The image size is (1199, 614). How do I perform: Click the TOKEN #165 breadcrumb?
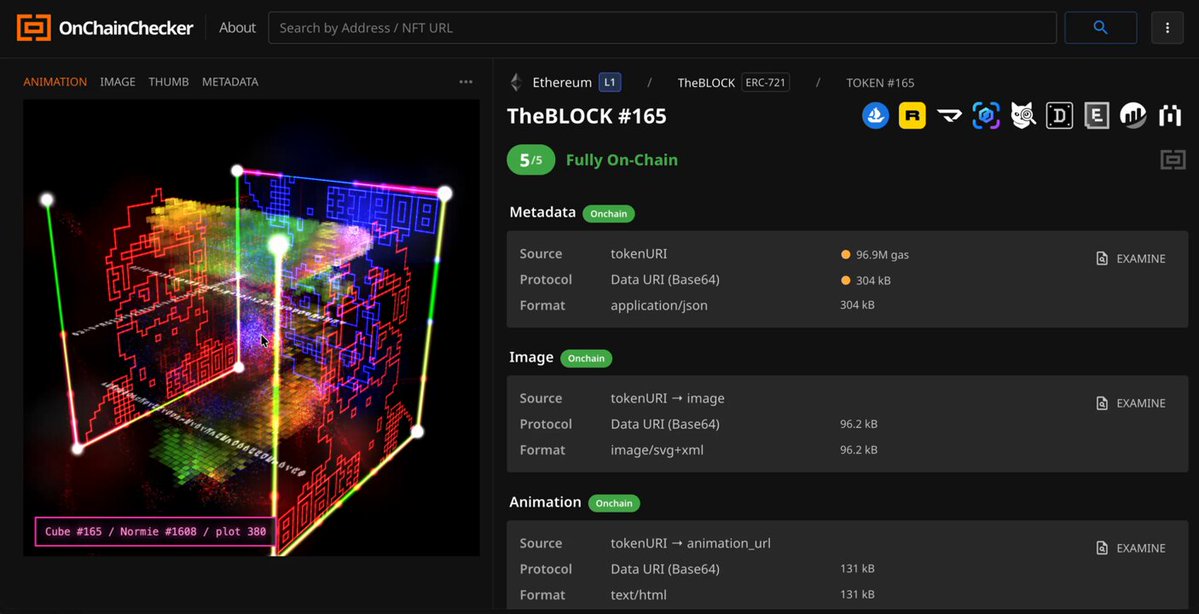pyautogui.click(x=880, y=83)
